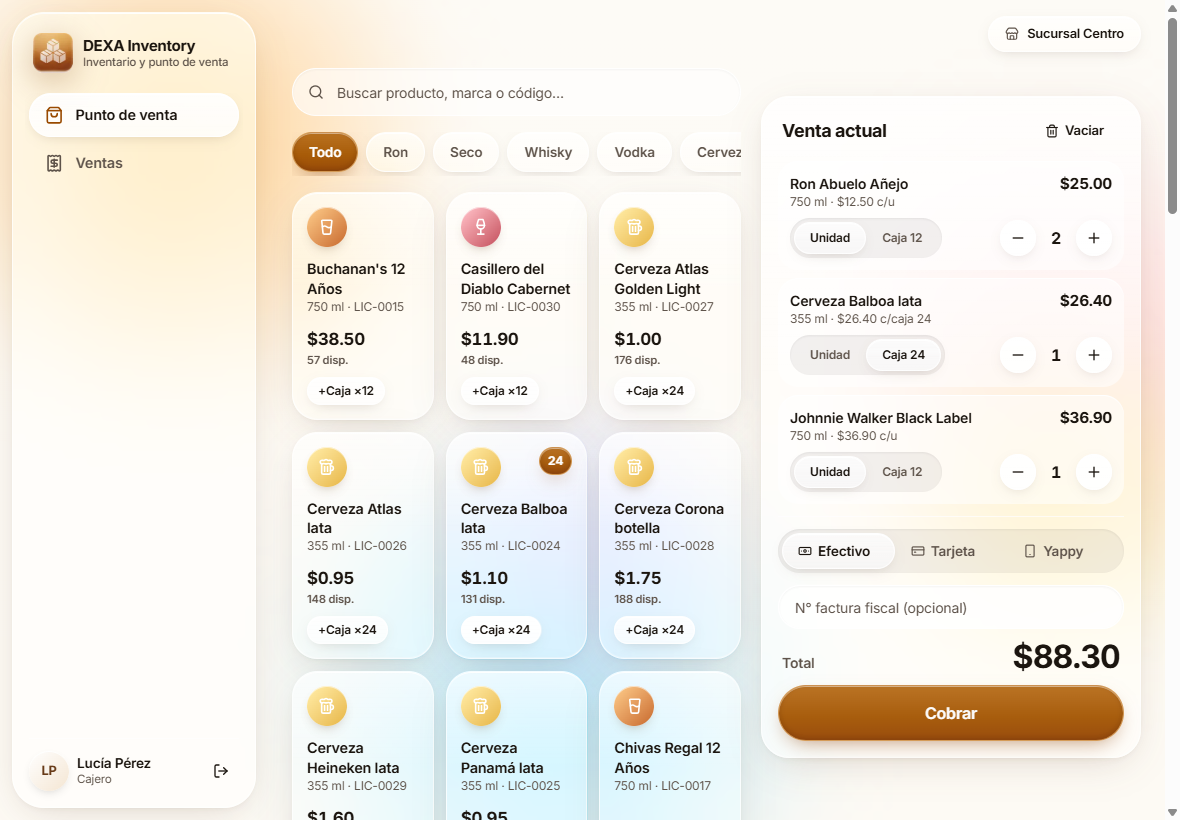This screenshot has height=820, width=1180.
Task: Filter products by Cerveza category
Action: pyautogui.click(x=711, y=152)
